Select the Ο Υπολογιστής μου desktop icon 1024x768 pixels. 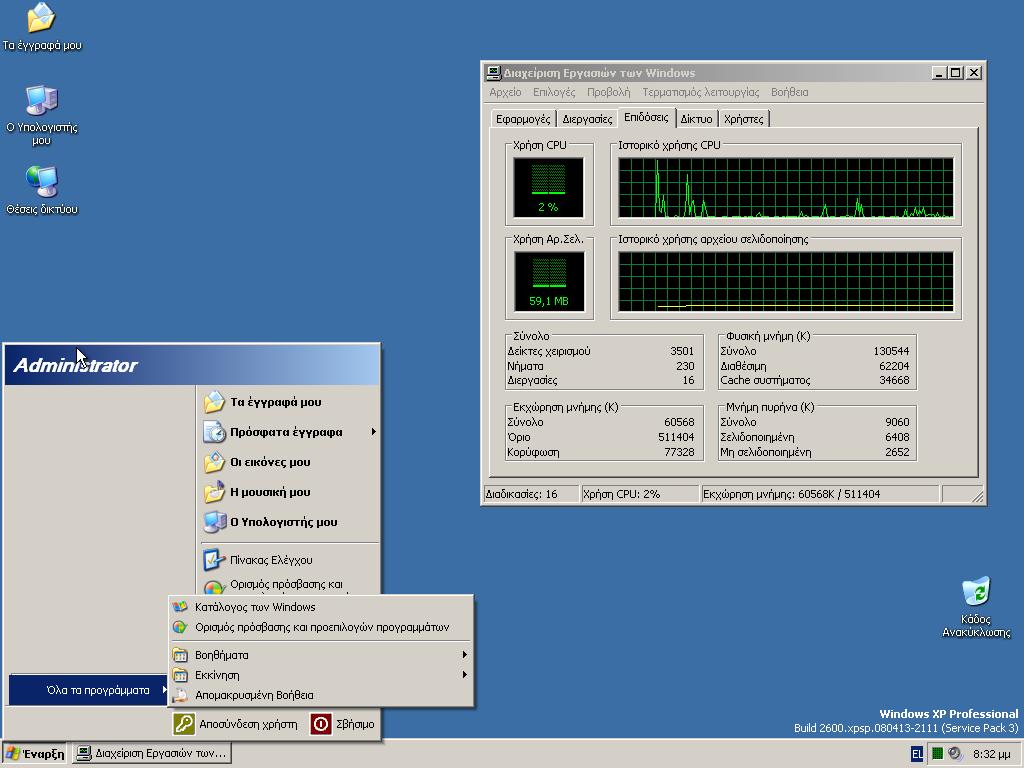(41, 115)
